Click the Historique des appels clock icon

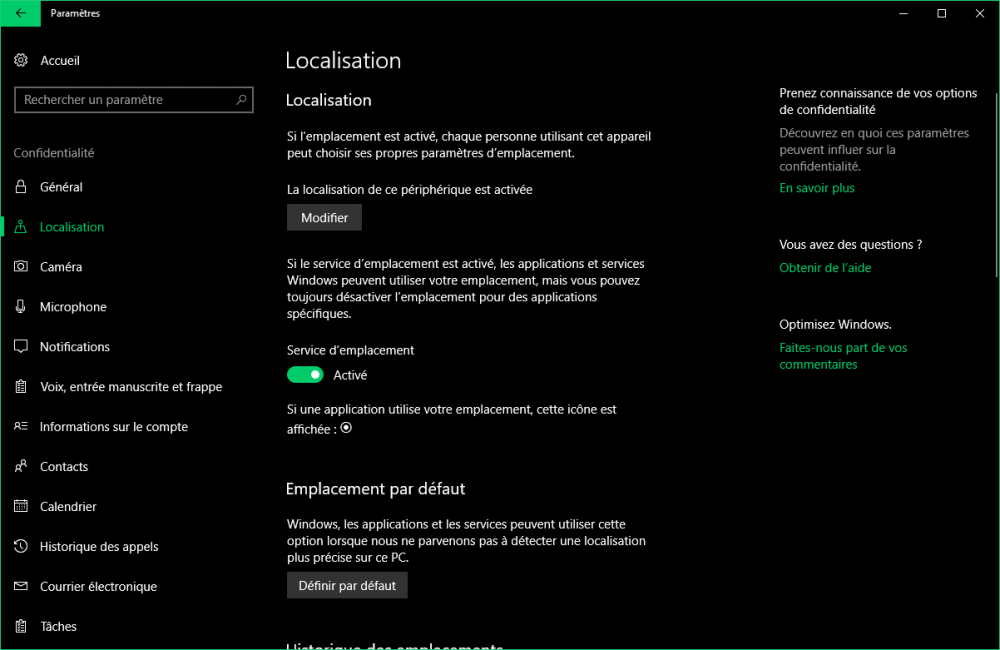point(21,547)
